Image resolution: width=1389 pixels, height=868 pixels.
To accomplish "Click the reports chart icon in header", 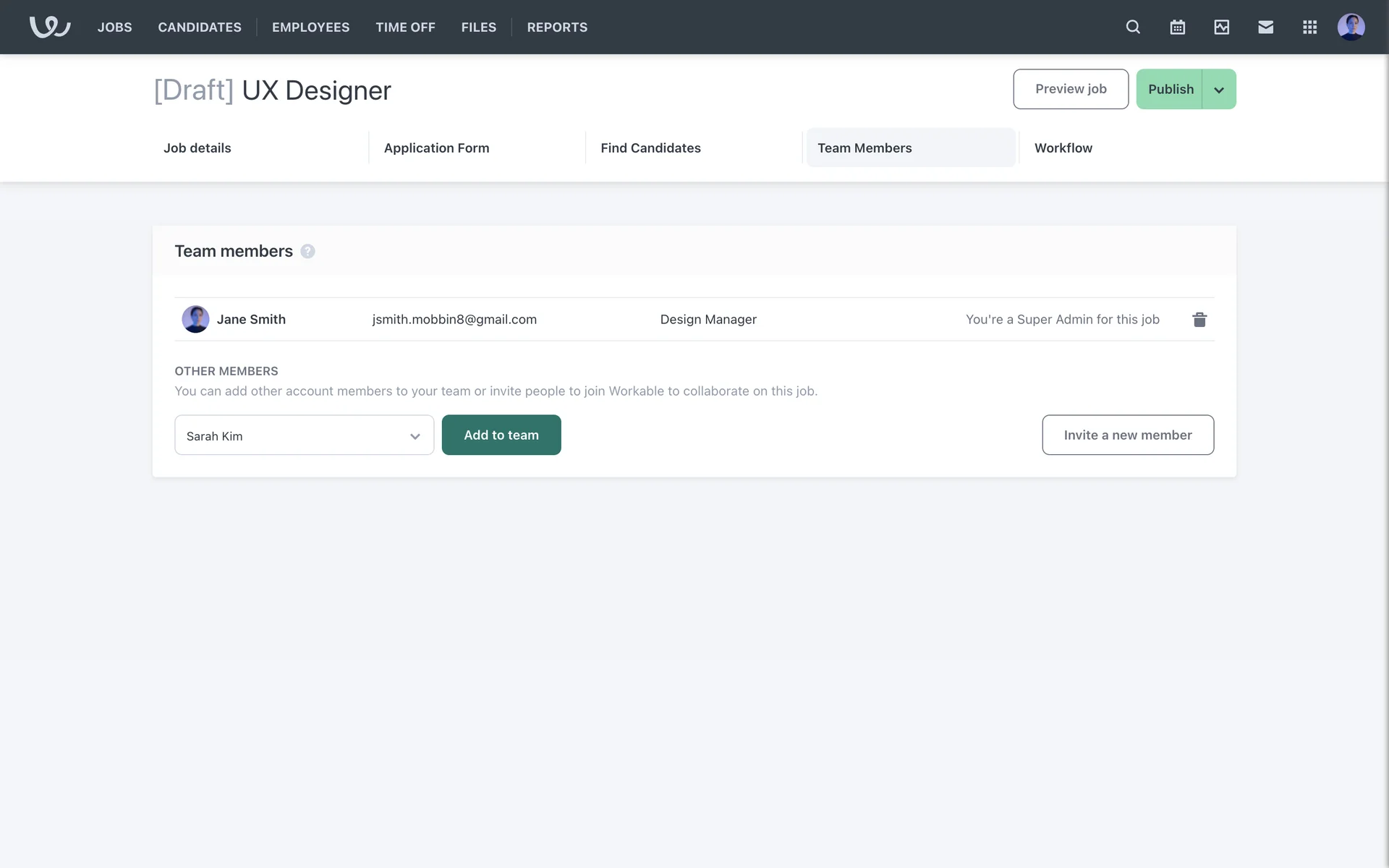I will (x=1221, y=27).
